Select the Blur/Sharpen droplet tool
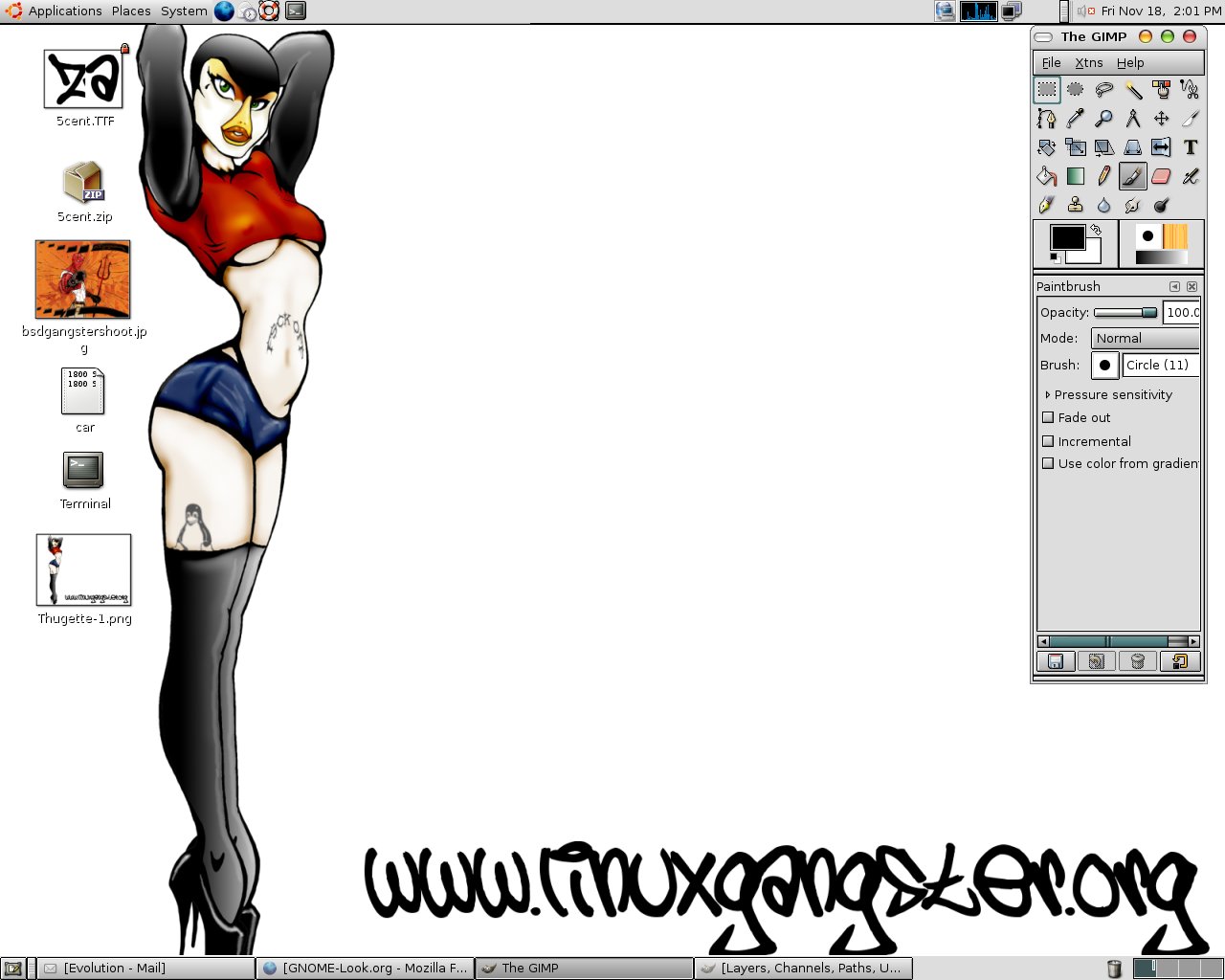Viewport: 1225px width, 980px height. tap(1104, 205)
